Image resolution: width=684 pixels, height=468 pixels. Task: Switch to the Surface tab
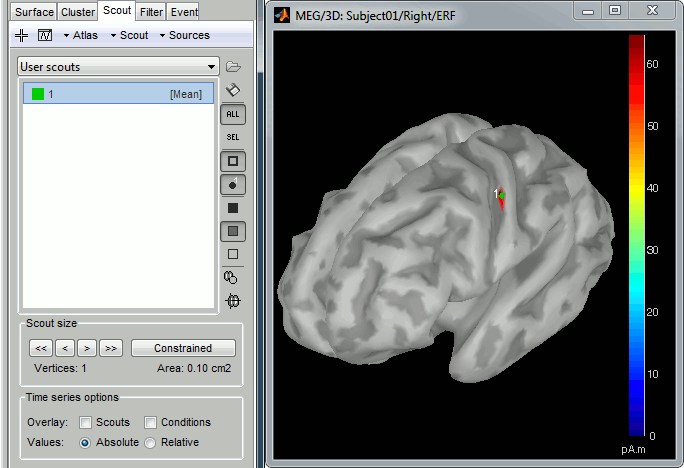[28, 12]
